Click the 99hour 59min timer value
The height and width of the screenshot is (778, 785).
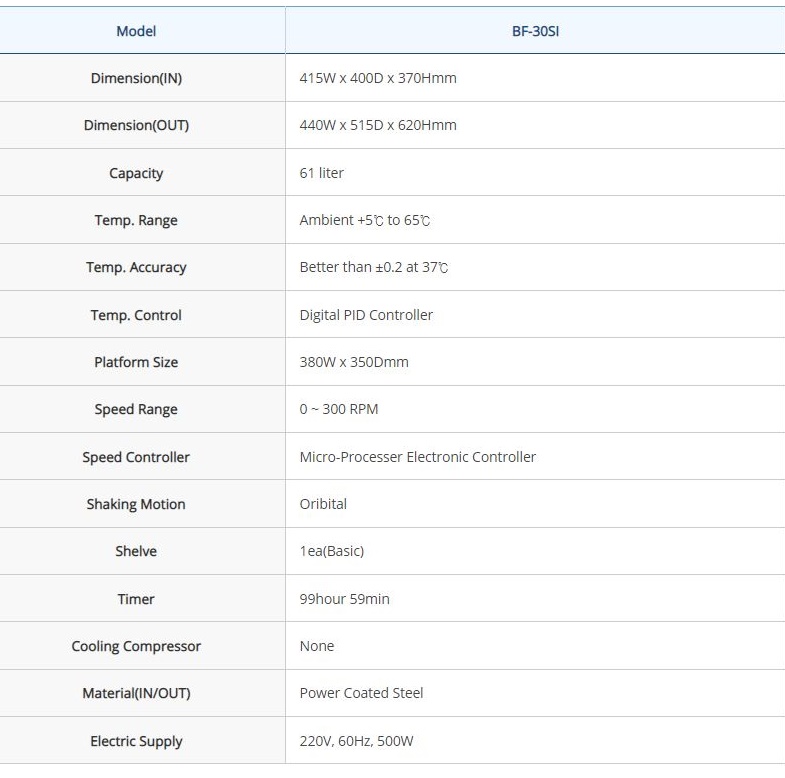(x=345, y=599)
